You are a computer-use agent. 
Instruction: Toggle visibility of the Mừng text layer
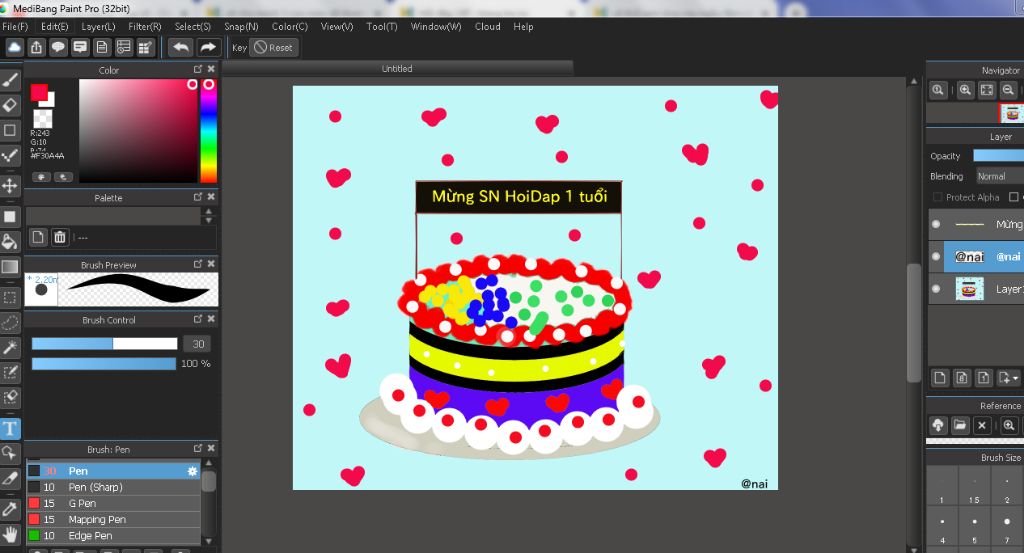[x=936, y=224]
